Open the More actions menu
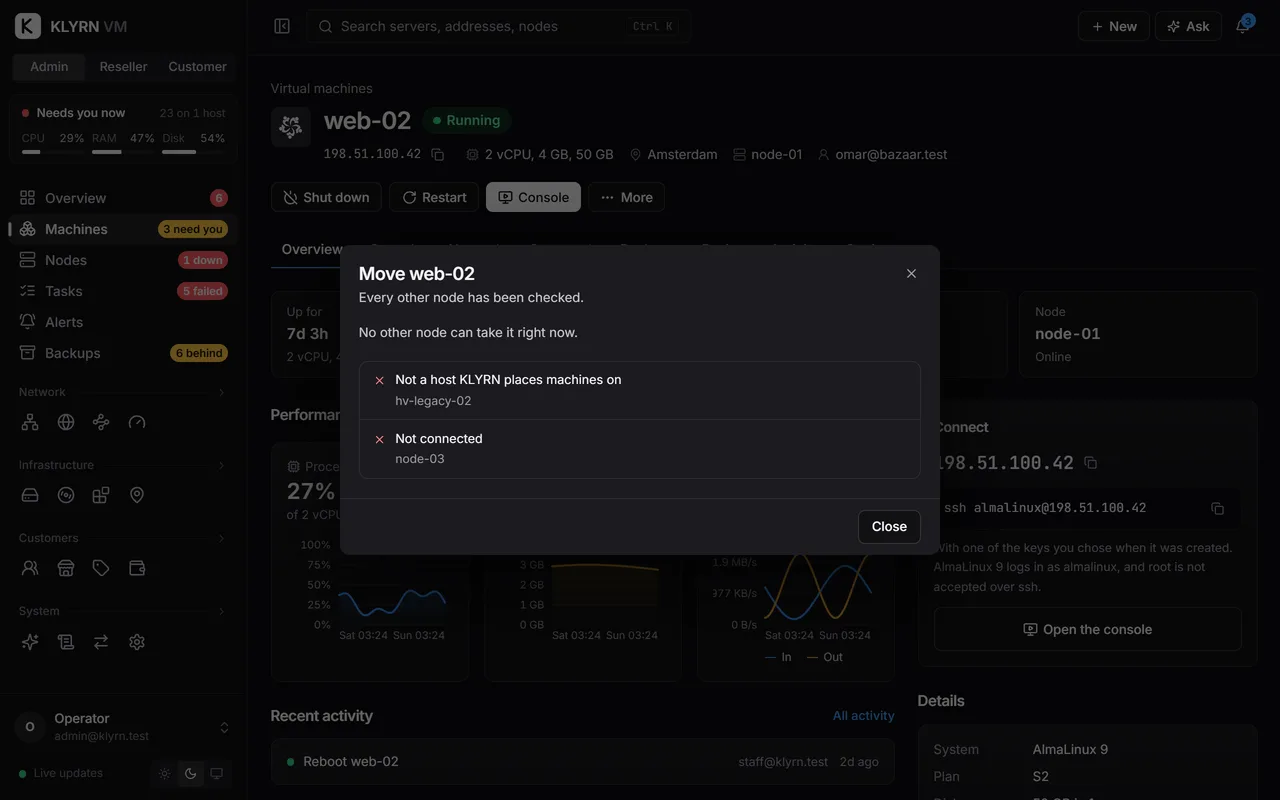The height and width of the screenshot is (800, 1280). click(x=626, y=197)
